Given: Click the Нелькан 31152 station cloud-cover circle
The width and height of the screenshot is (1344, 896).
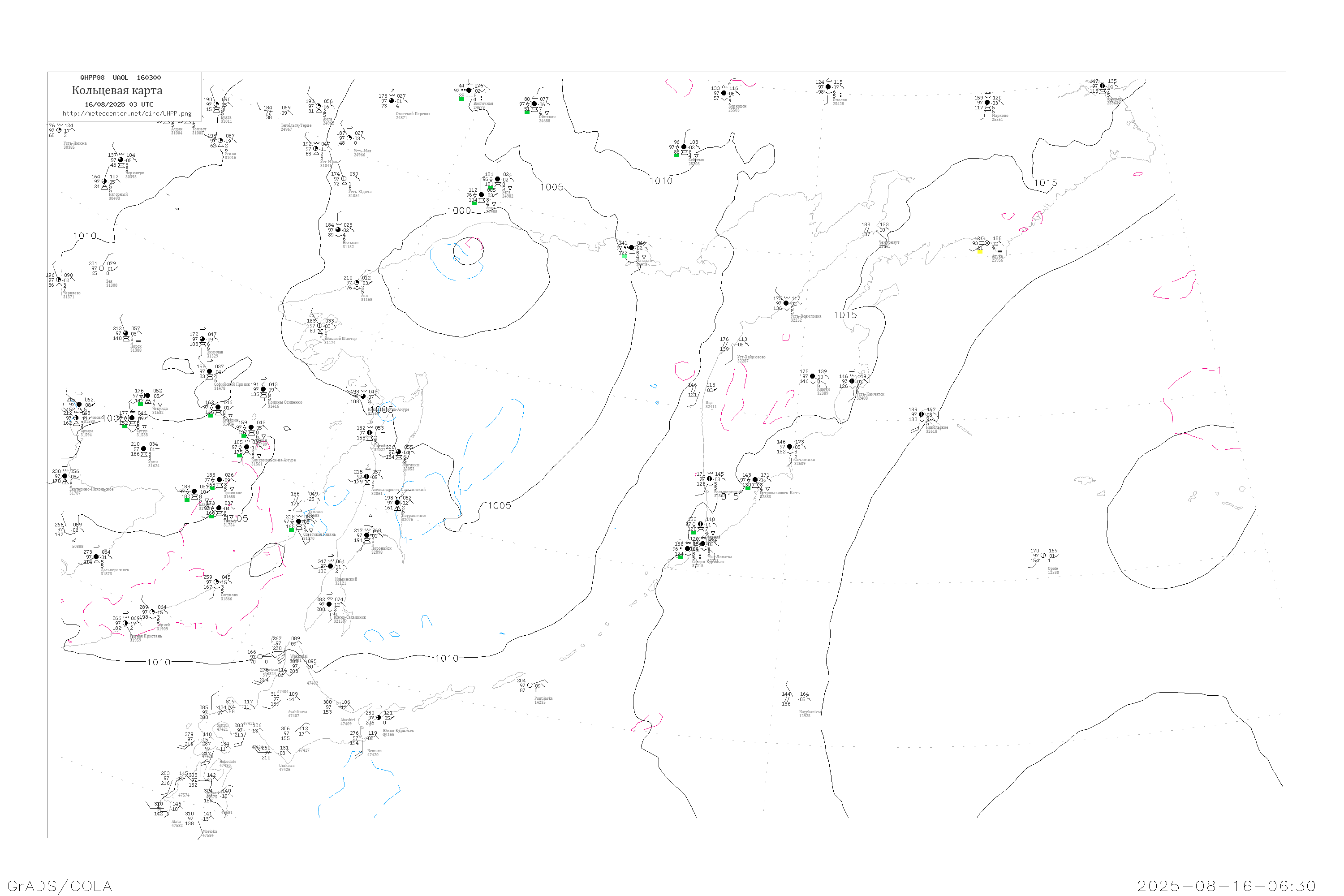Looking at the screenshot, I should coord(338,230).
